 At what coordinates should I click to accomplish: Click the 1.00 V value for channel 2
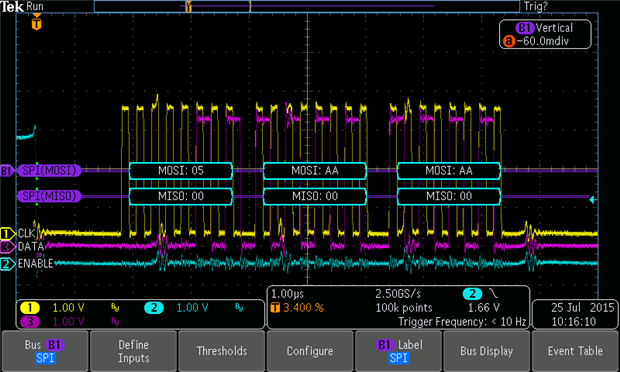[192, 308]
